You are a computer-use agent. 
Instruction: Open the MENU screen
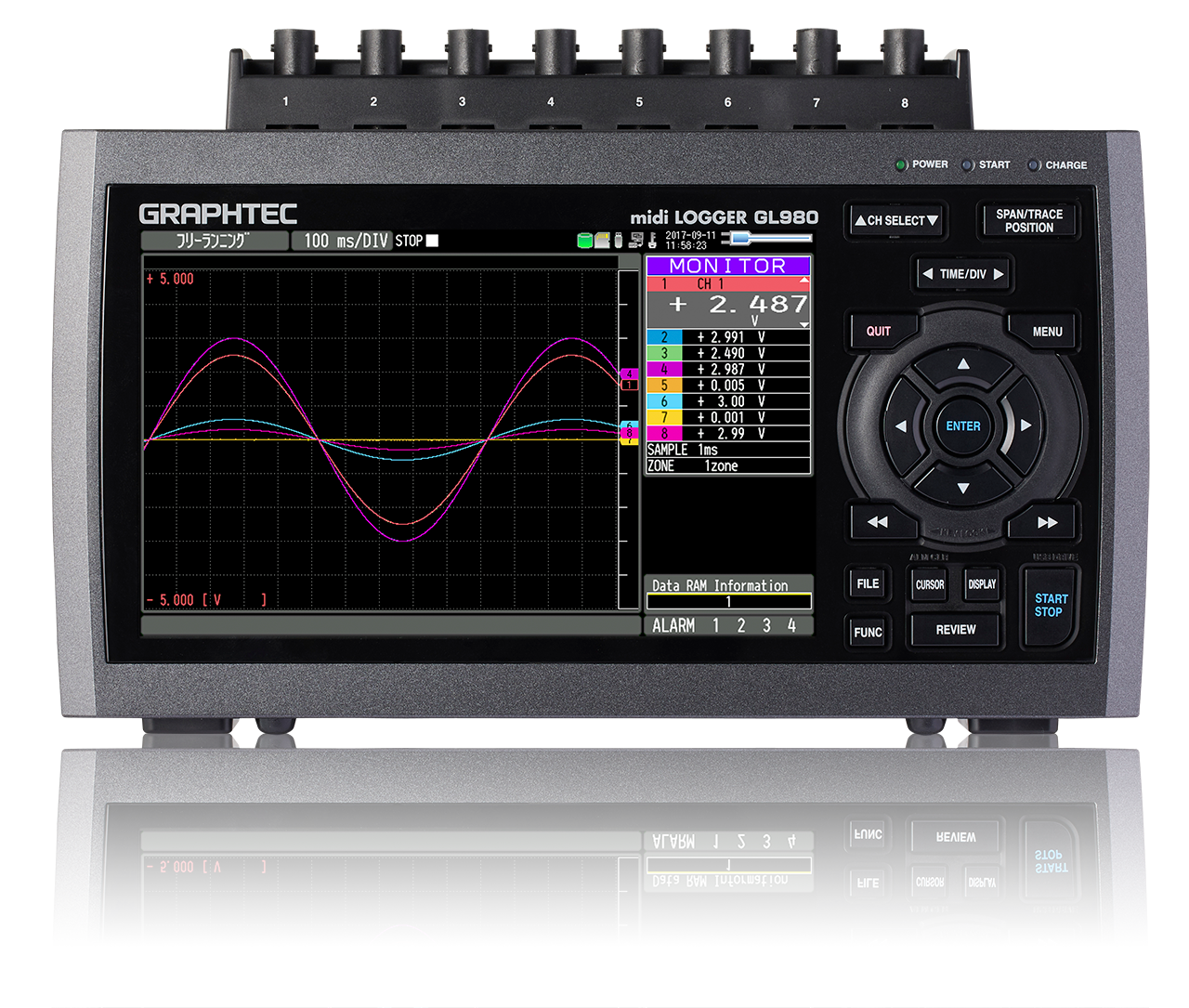tap(1046, 331)
